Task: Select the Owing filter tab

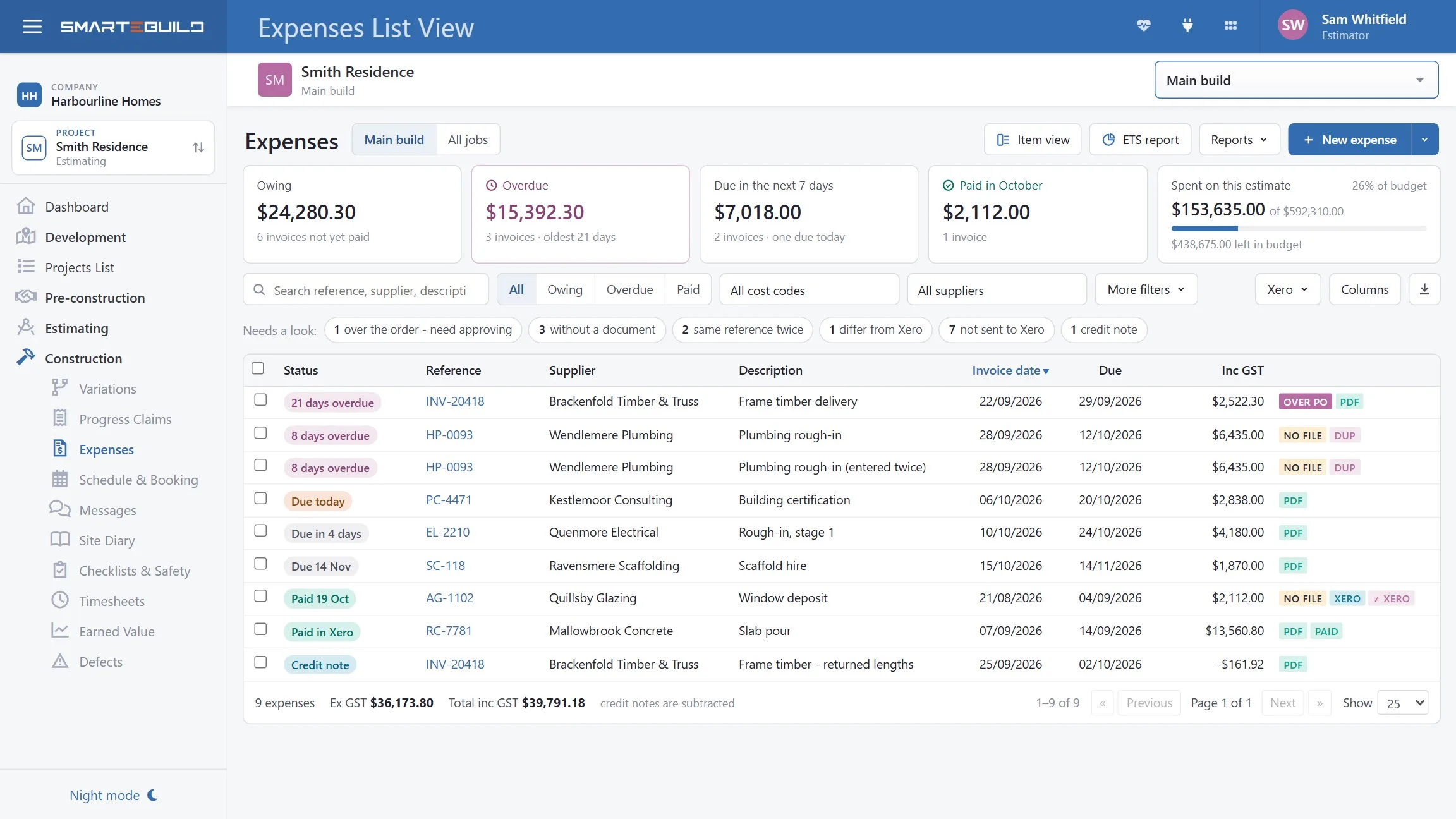Action: pyautogui.click(x=565, y=289)
